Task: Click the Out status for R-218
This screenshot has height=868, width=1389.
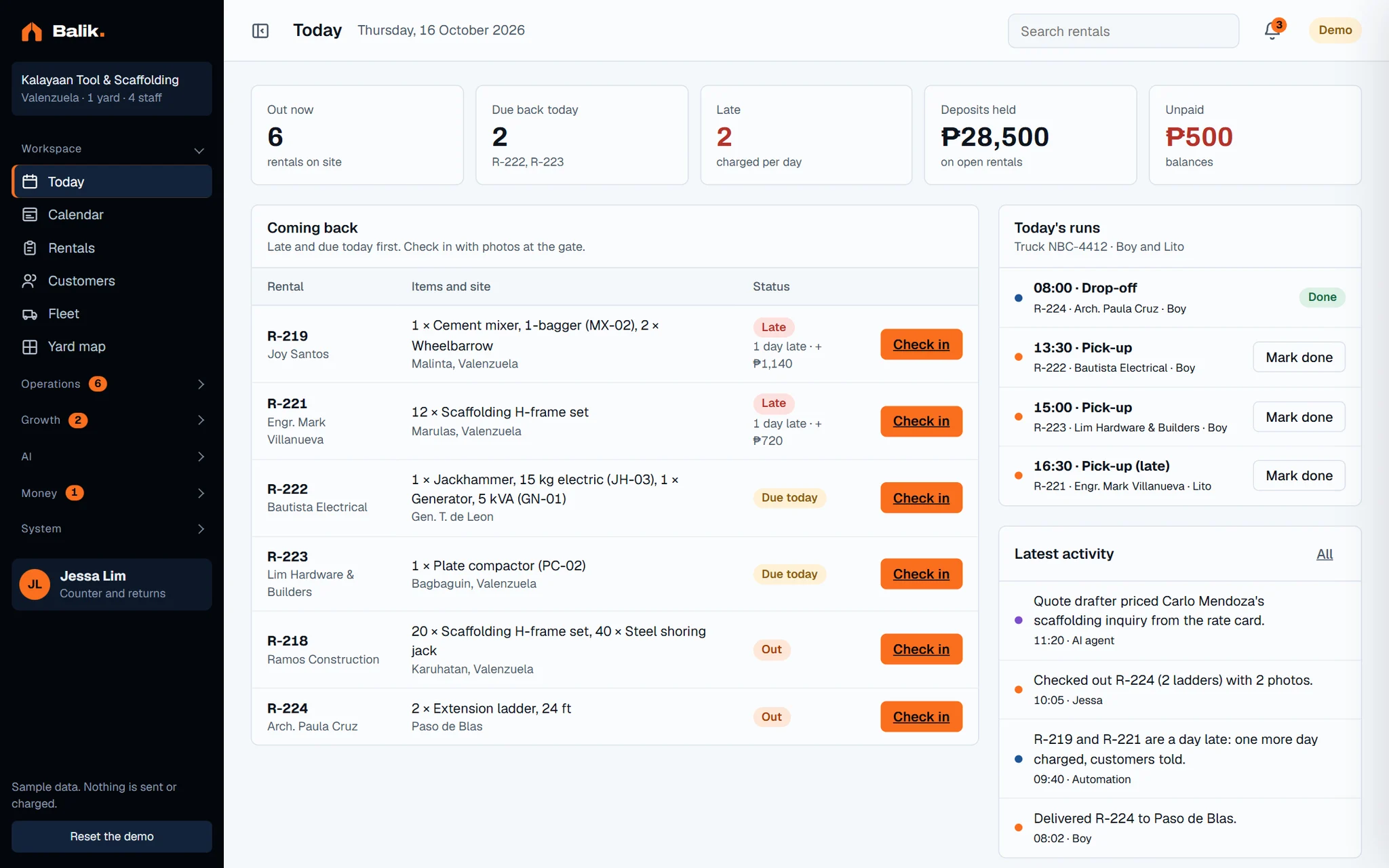Action: pos(772,649)
